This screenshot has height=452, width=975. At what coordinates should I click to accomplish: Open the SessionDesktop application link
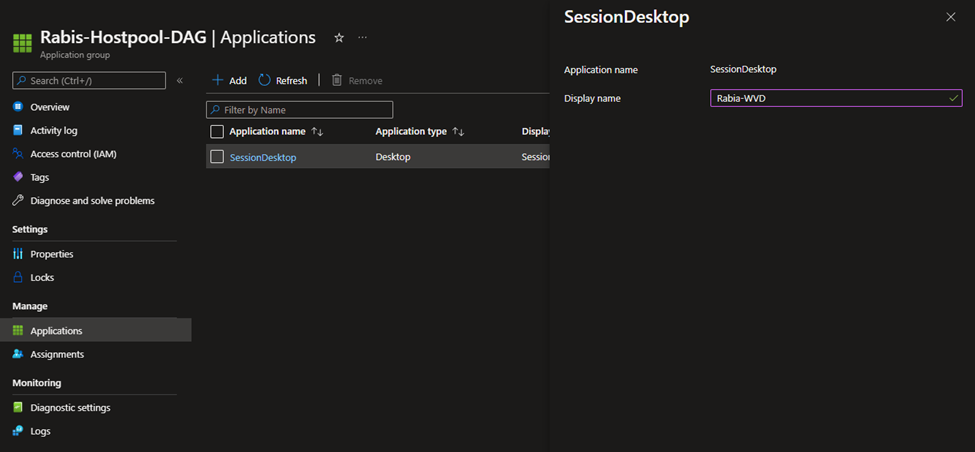263,157
